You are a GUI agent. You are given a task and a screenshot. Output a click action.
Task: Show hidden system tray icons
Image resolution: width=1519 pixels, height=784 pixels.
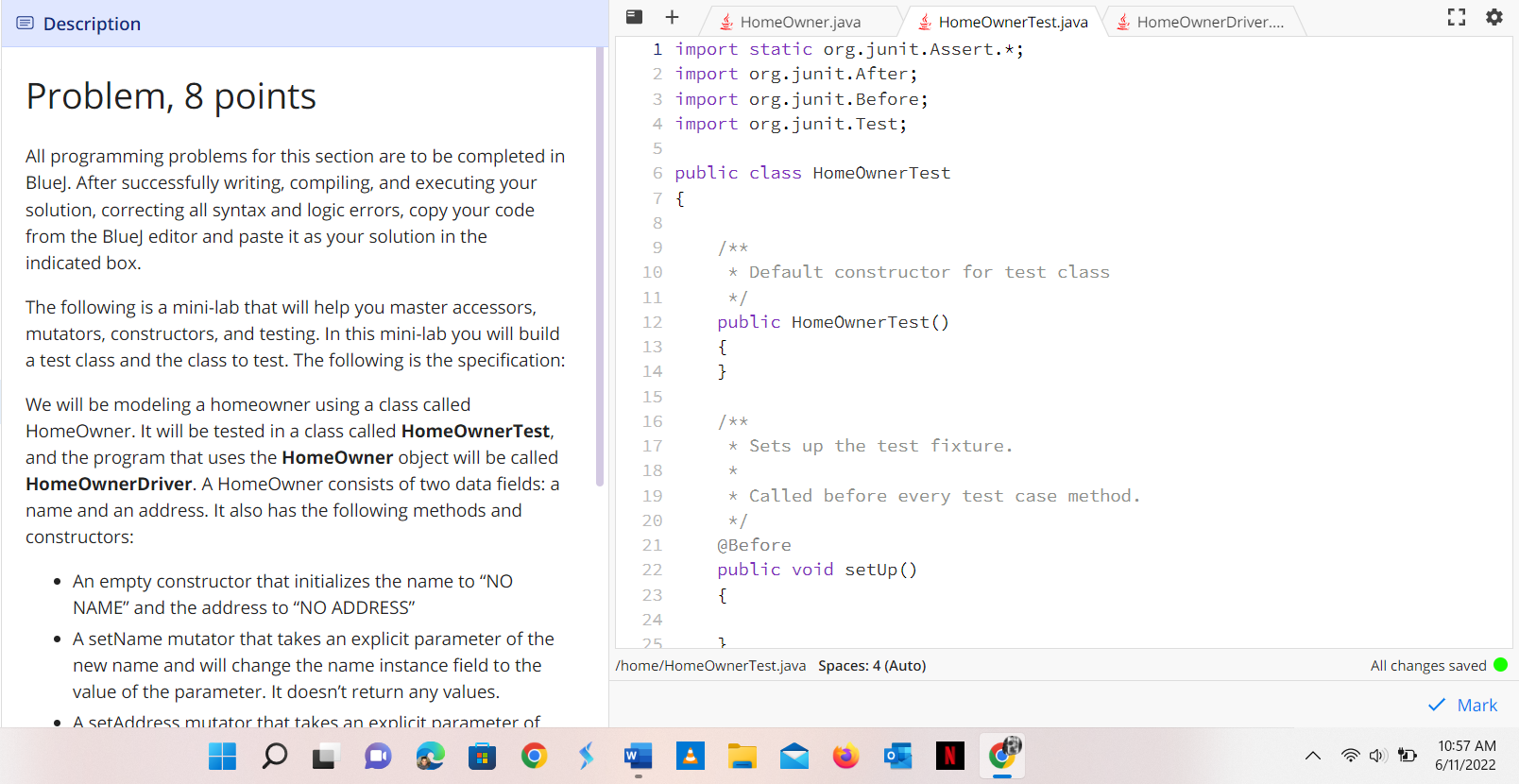pos(1313,756)
